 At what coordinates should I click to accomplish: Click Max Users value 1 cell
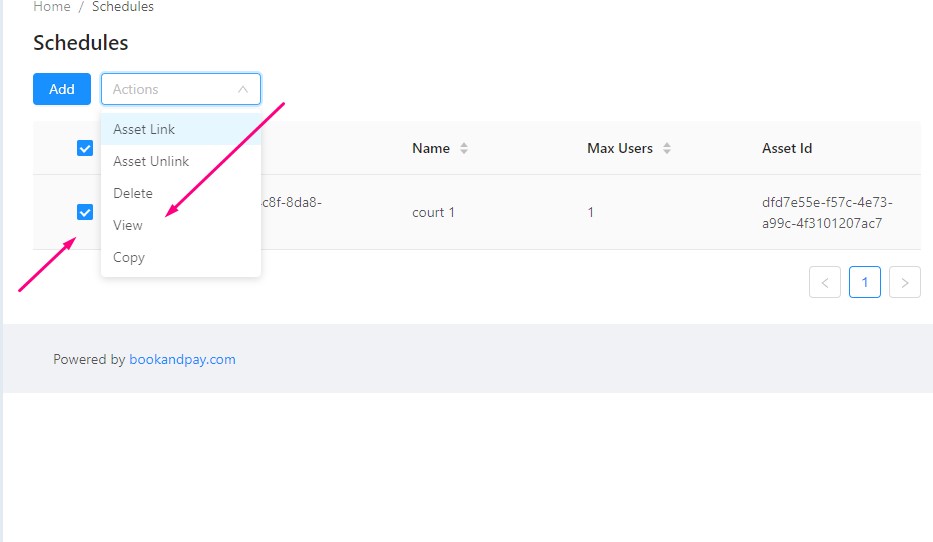click(590, 212)
